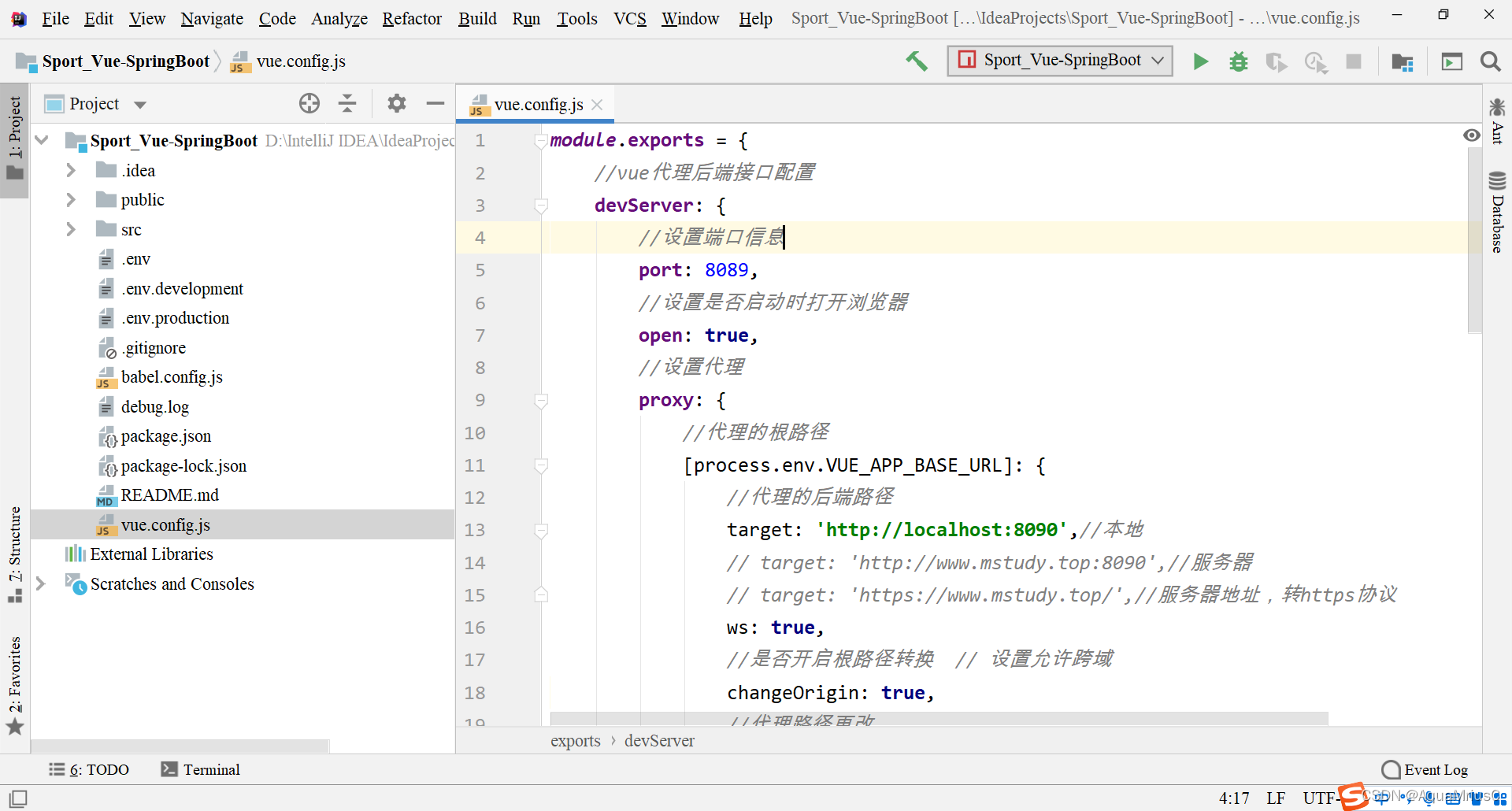
Task: Hide the Project tool window
Action: tap(435, 103)
